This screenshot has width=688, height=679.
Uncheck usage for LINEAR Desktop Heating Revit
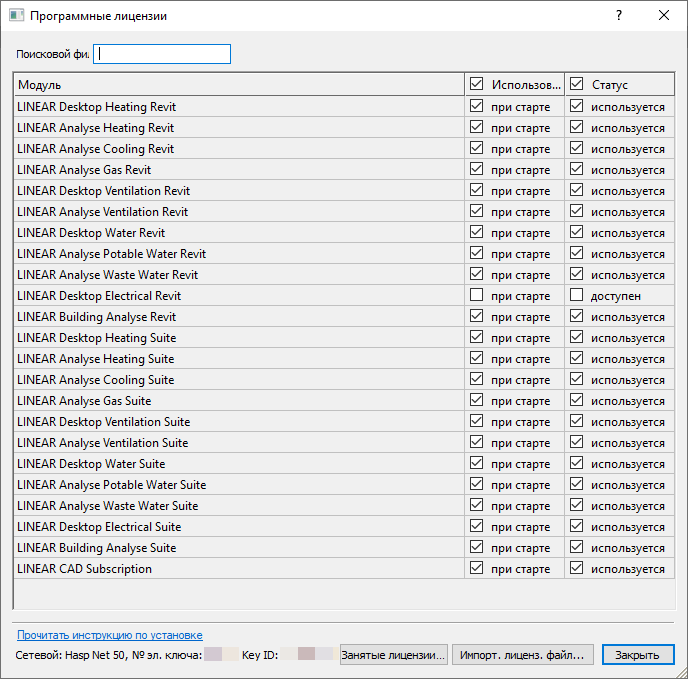point(476,106)
